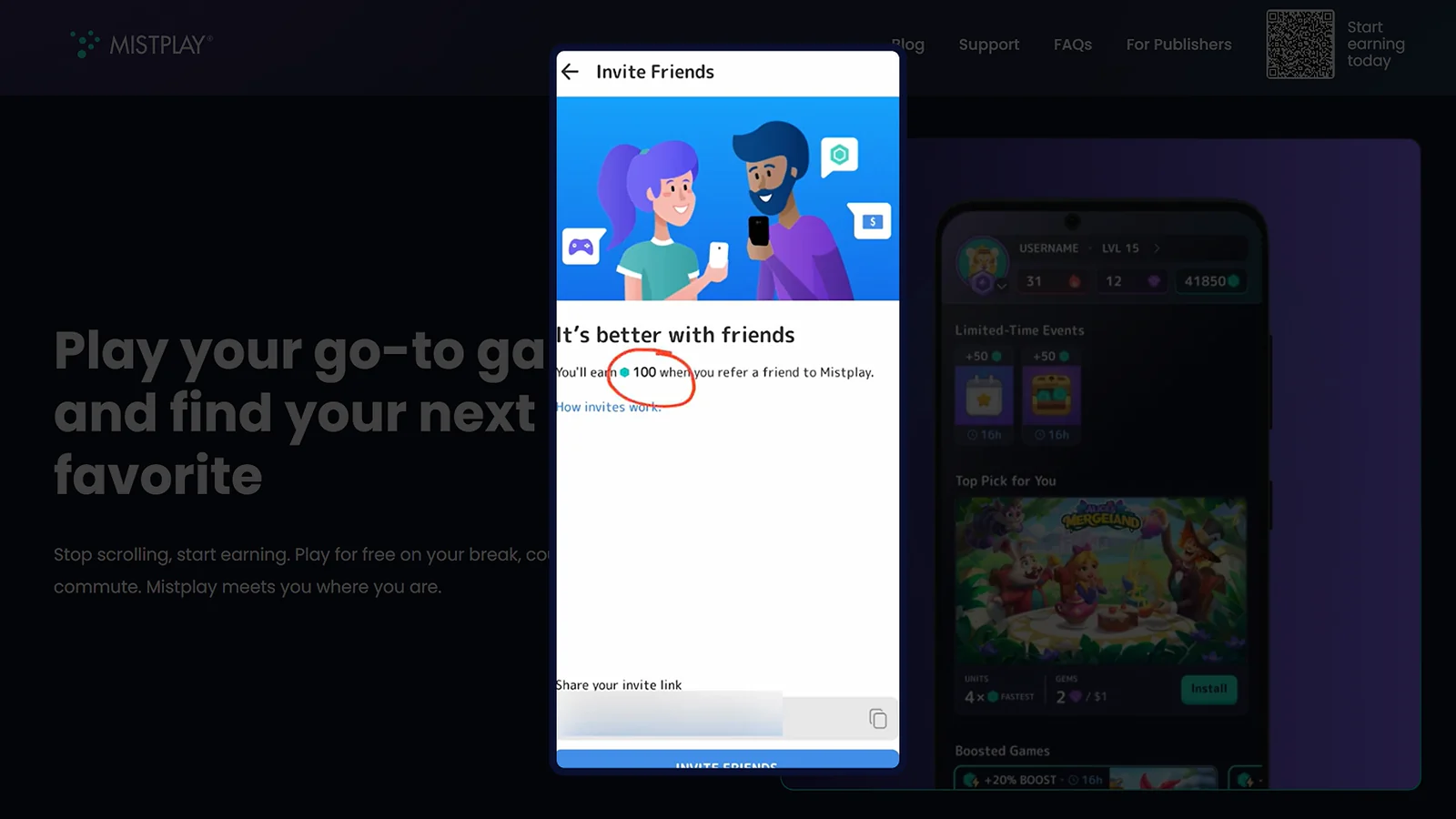The width and height of the screenshot is (1456, 819).
Task: Click the 'Top Pick for You' heading
Action: point(1006,480)
